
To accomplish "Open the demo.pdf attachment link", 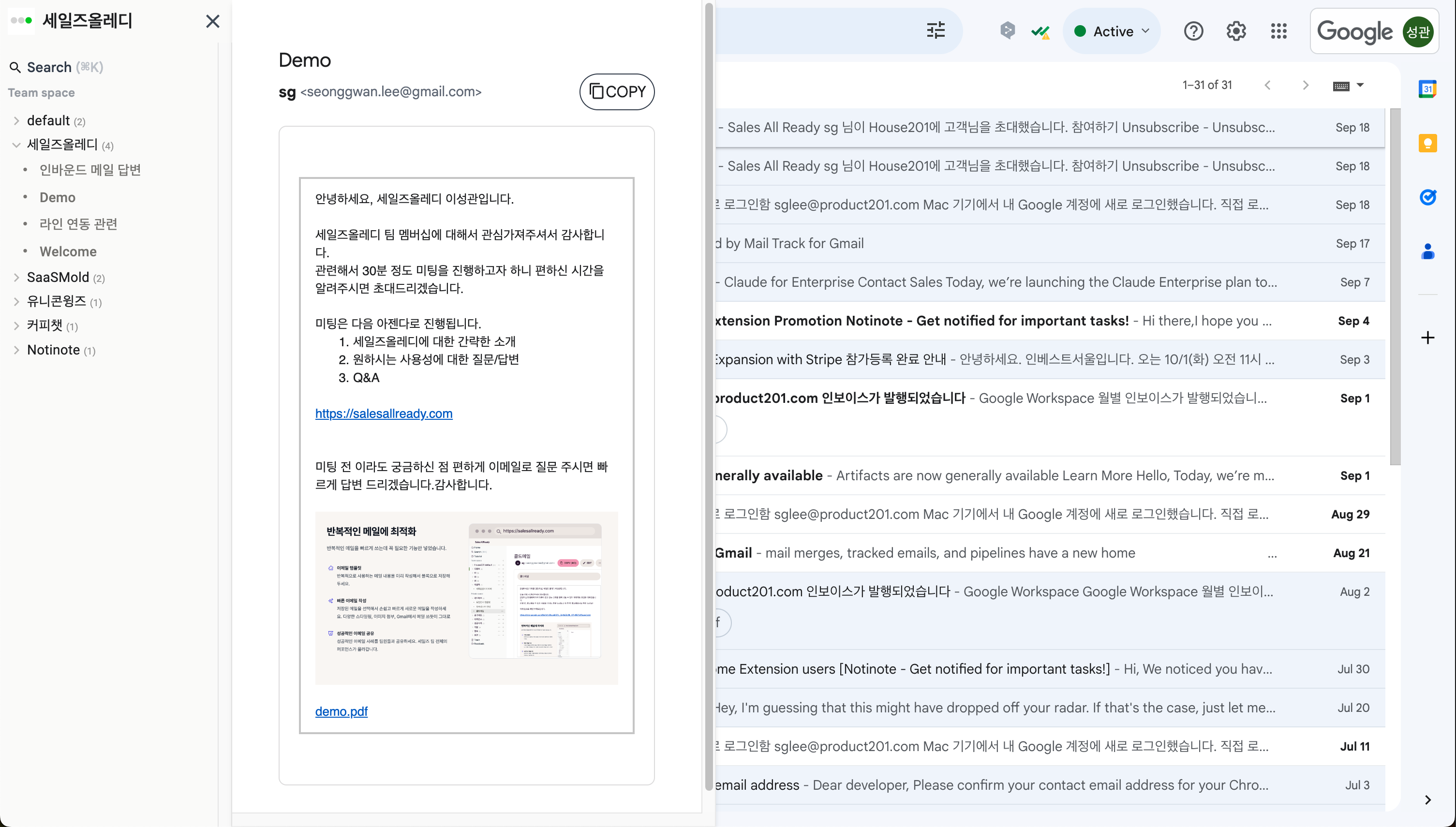I will (x=341, y=711).
